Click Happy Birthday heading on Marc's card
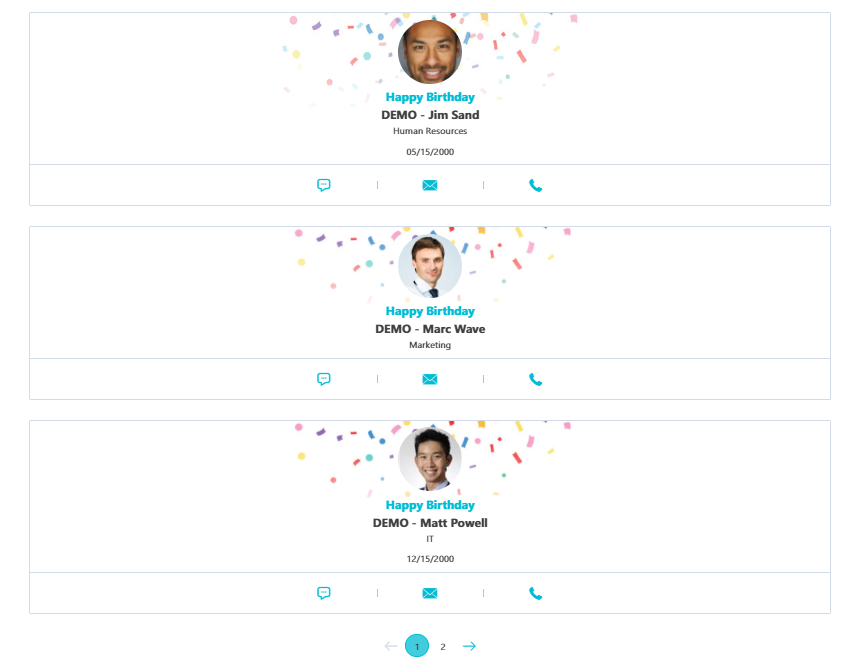This screenshot has height=669, width=848. 430,311
